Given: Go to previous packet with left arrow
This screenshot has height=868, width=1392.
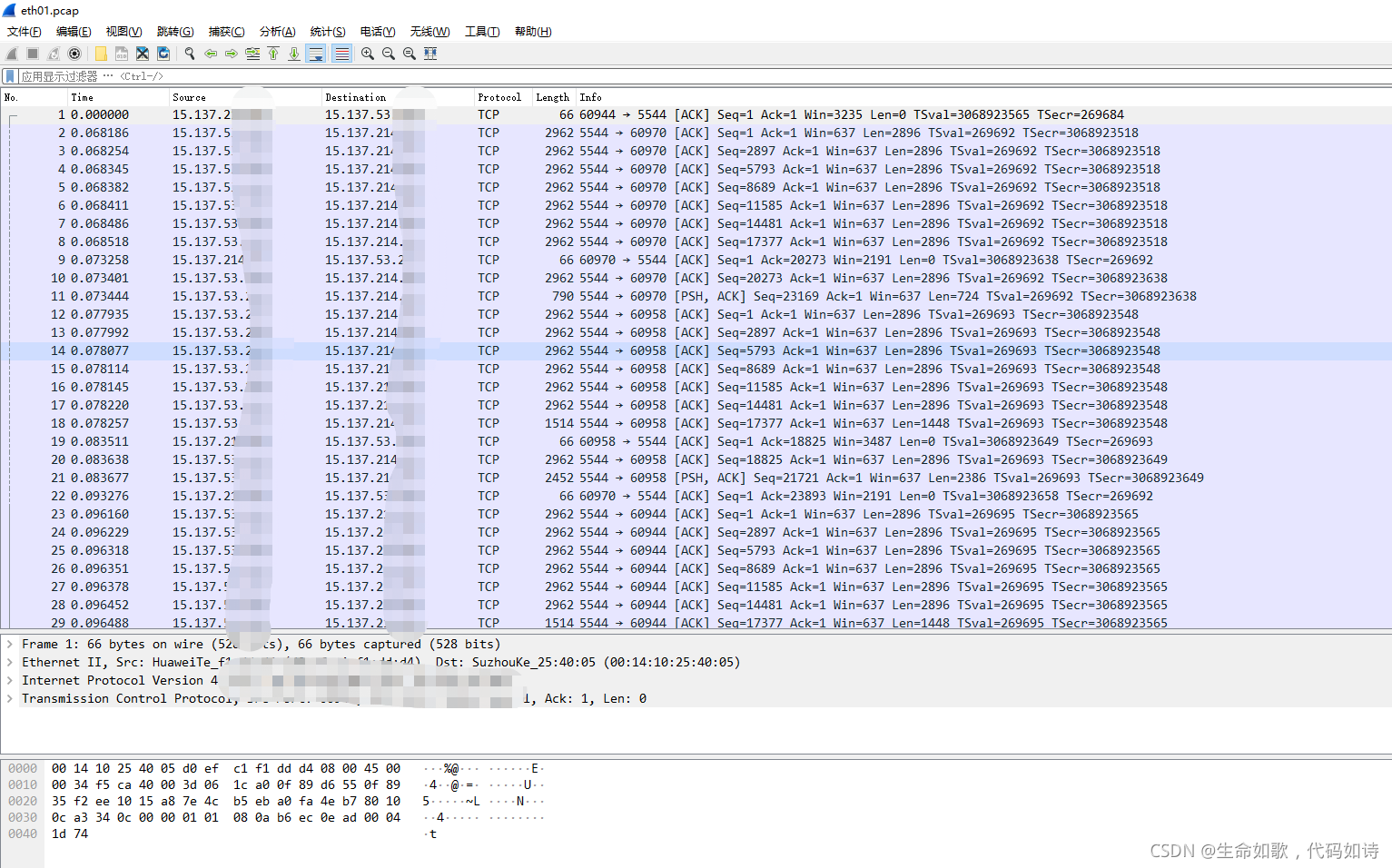Looking at the screenshot, I should pyautogui.click(x=211, y=54).
